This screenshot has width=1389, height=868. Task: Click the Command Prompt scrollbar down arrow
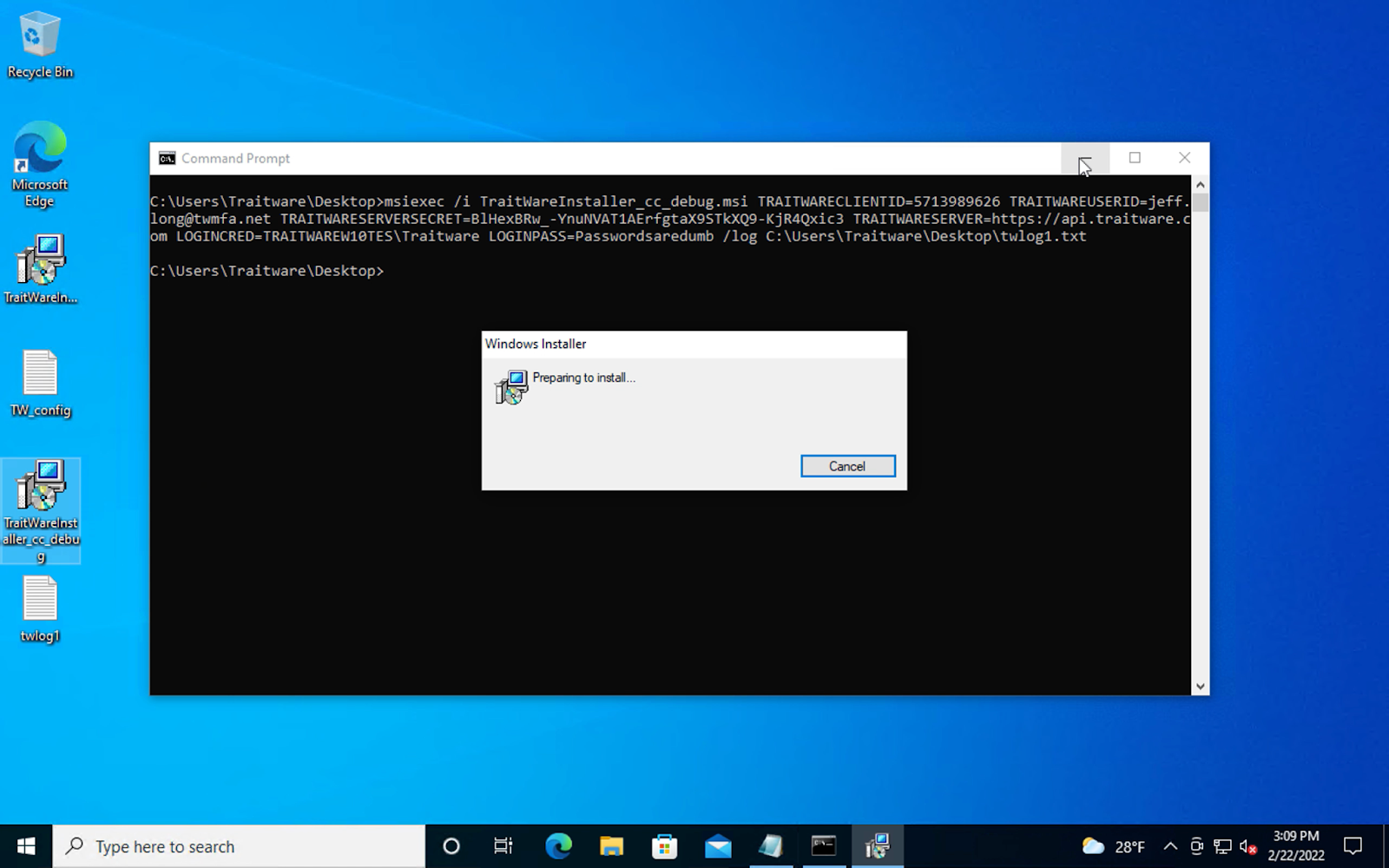click(x=1200, y=686)
